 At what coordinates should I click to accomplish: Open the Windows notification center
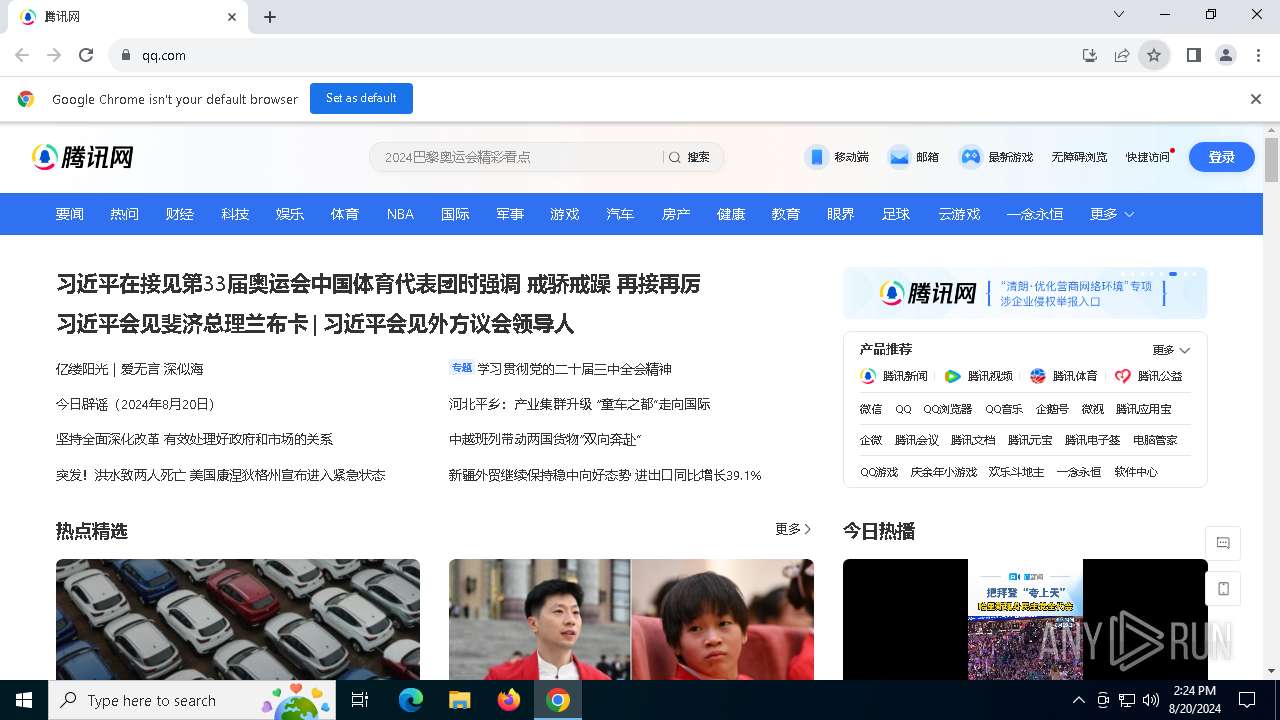(1247, 700)
